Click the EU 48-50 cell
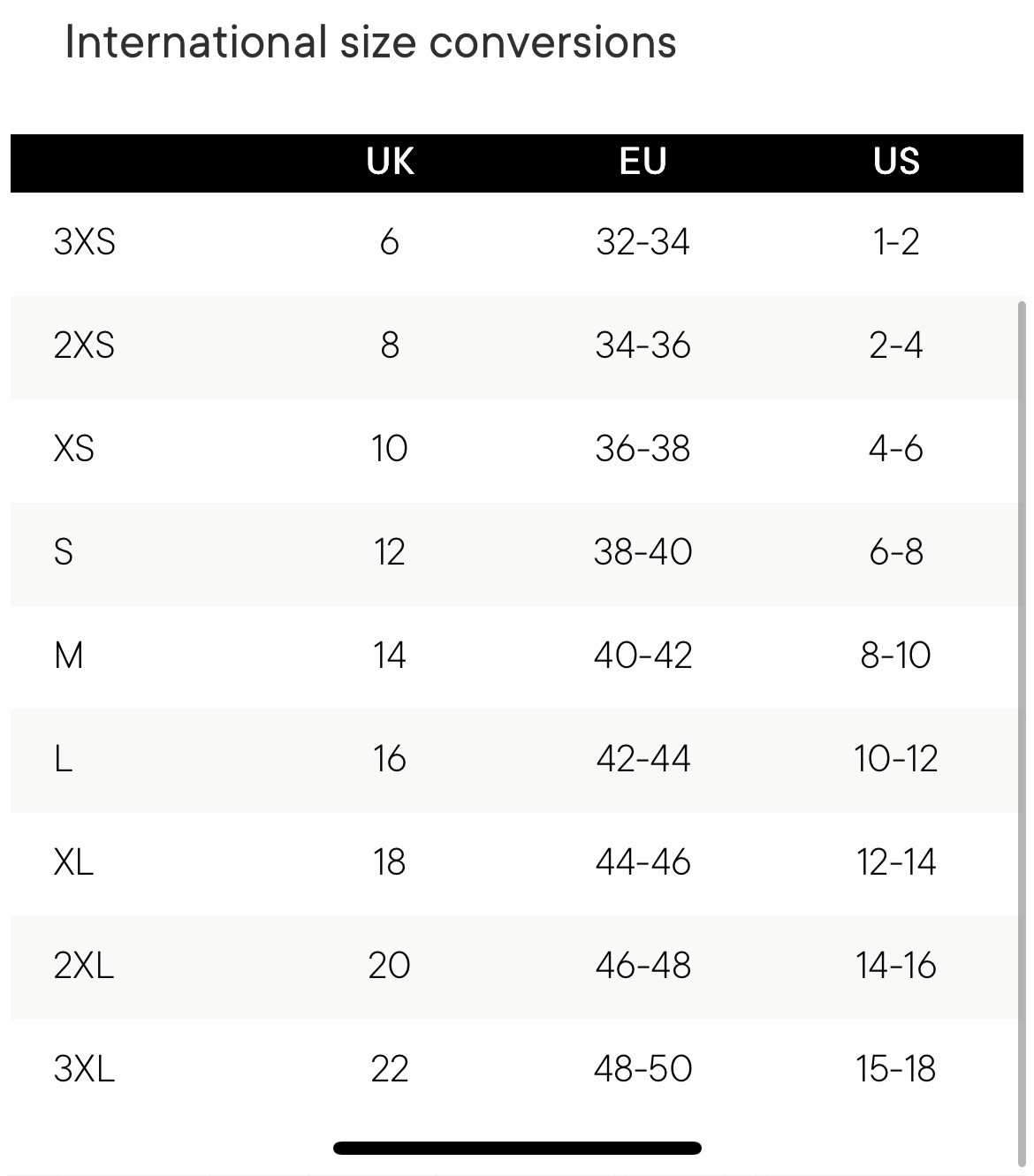Viewport: 1034px width, 1176px height. click(642, 1068)
